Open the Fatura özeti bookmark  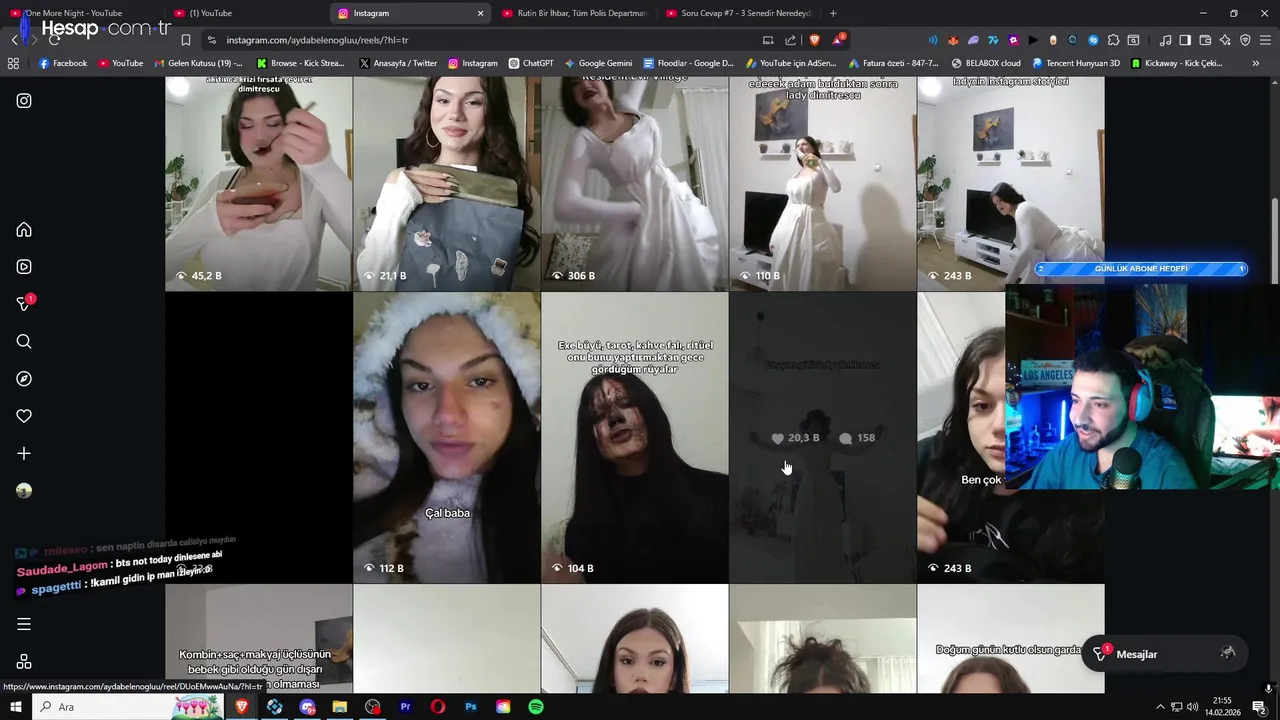pyautogui.click(x=893, y=63)
